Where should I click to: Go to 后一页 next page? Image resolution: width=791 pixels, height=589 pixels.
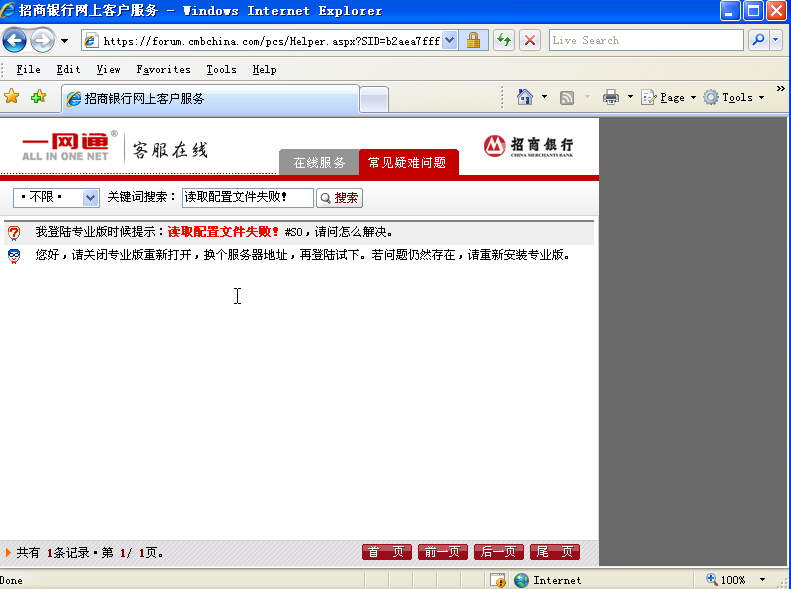[499, 552]
